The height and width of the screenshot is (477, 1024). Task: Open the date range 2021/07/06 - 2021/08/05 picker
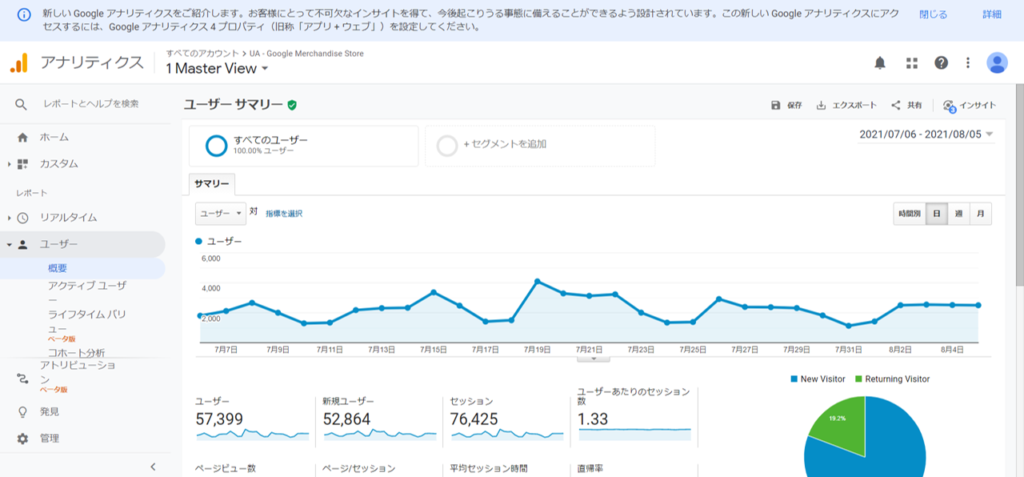click(x=926, y=135)
